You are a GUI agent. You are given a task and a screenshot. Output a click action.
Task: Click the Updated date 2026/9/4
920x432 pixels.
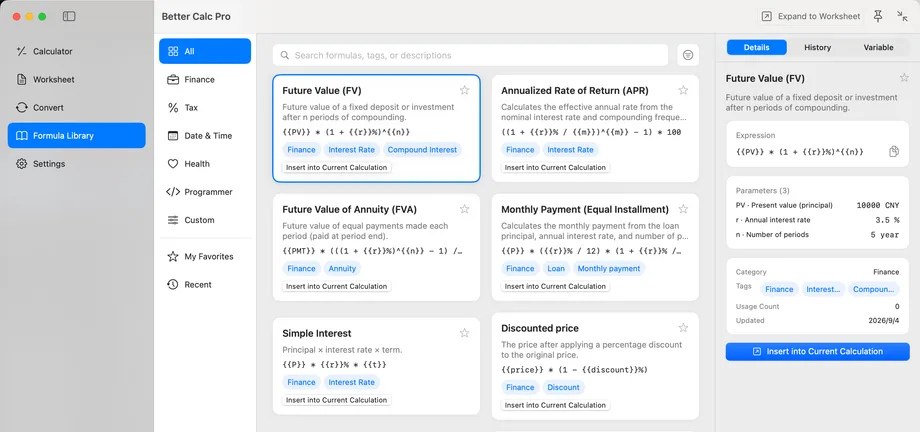884,320
